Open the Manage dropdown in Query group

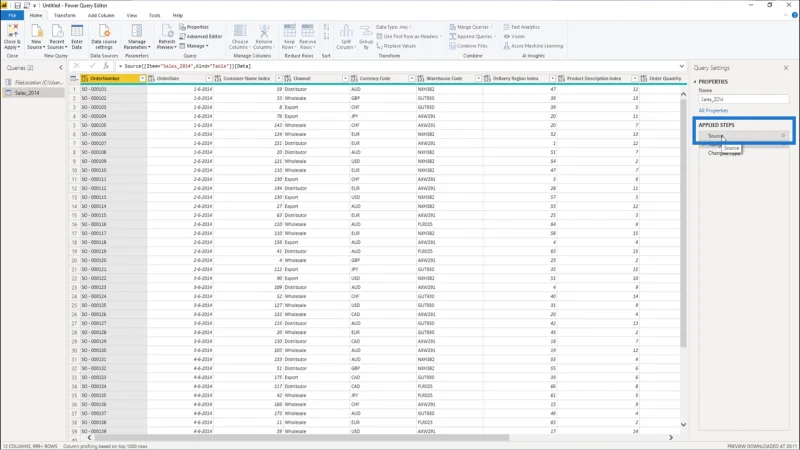click(194, 46)
